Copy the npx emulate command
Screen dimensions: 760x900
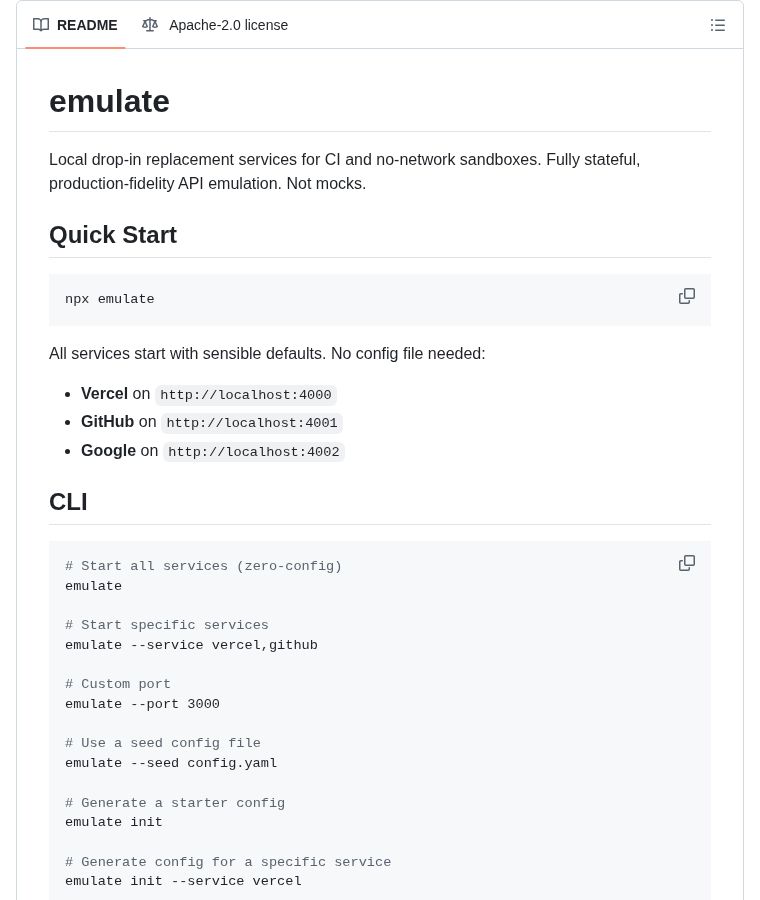pyautogui.click(x=687, y=296)
